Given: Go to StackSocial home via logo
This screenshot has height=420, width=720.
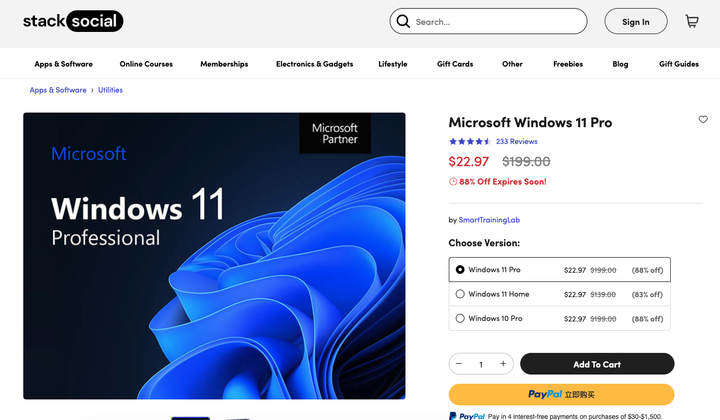Looking at the screenshot, I should coord(73,21).
